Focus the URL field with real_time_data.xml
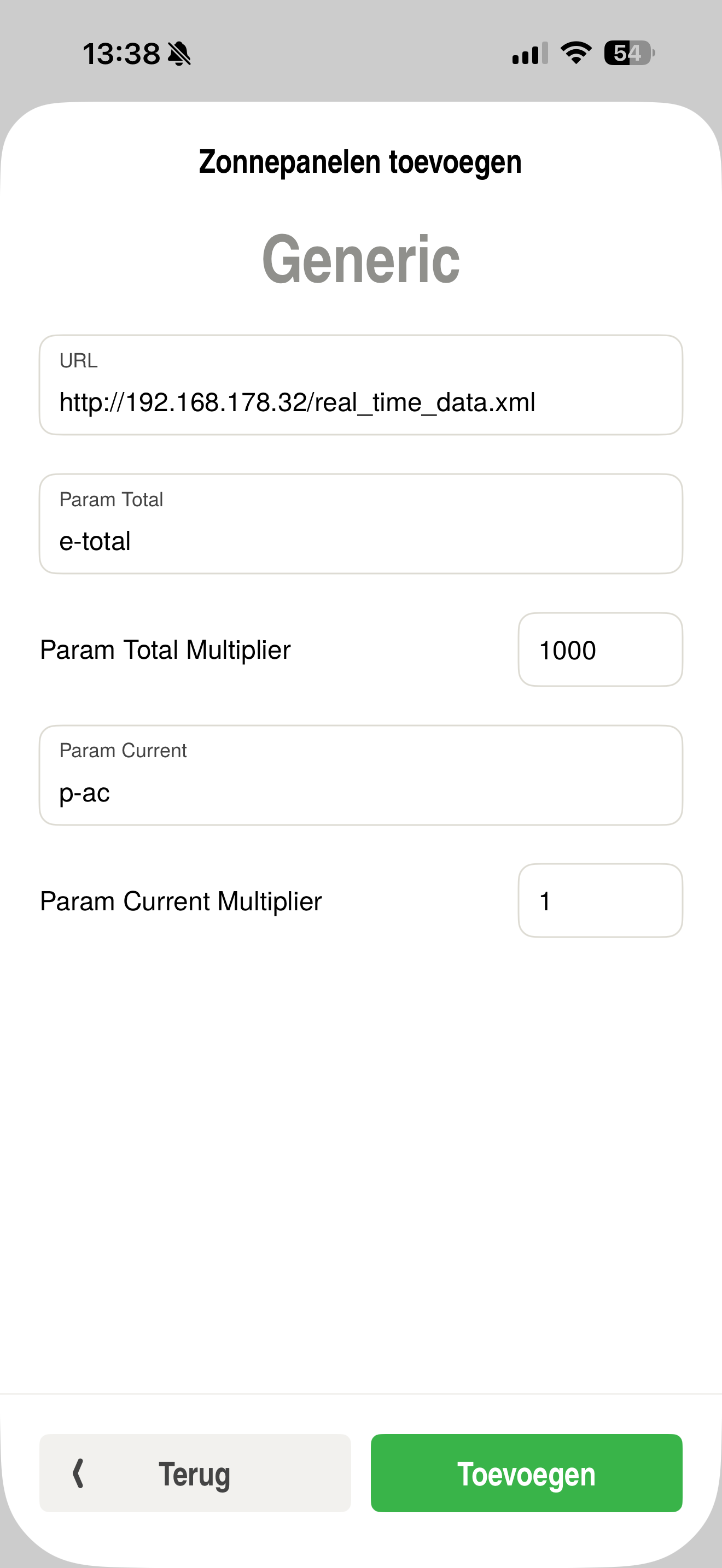 360,402
